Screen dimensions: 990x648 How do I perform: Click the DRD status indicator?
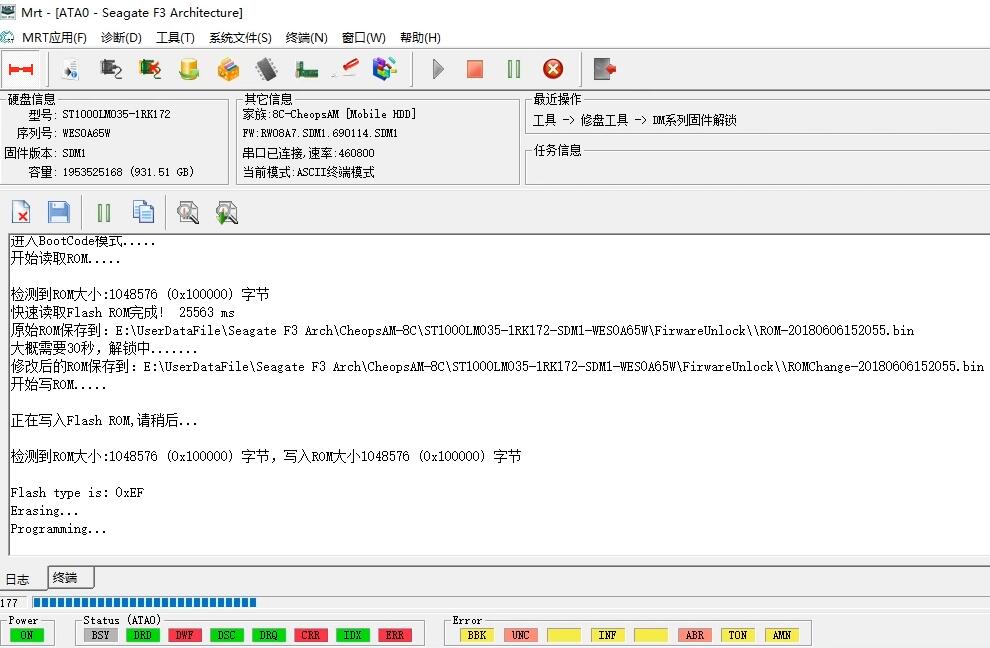point(143,635)
